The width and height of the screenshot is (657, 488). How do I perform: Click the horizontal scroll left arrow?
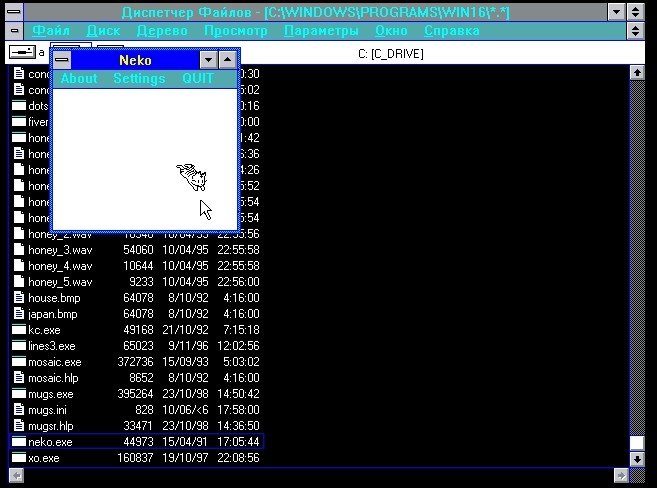(x=16, y=475)
